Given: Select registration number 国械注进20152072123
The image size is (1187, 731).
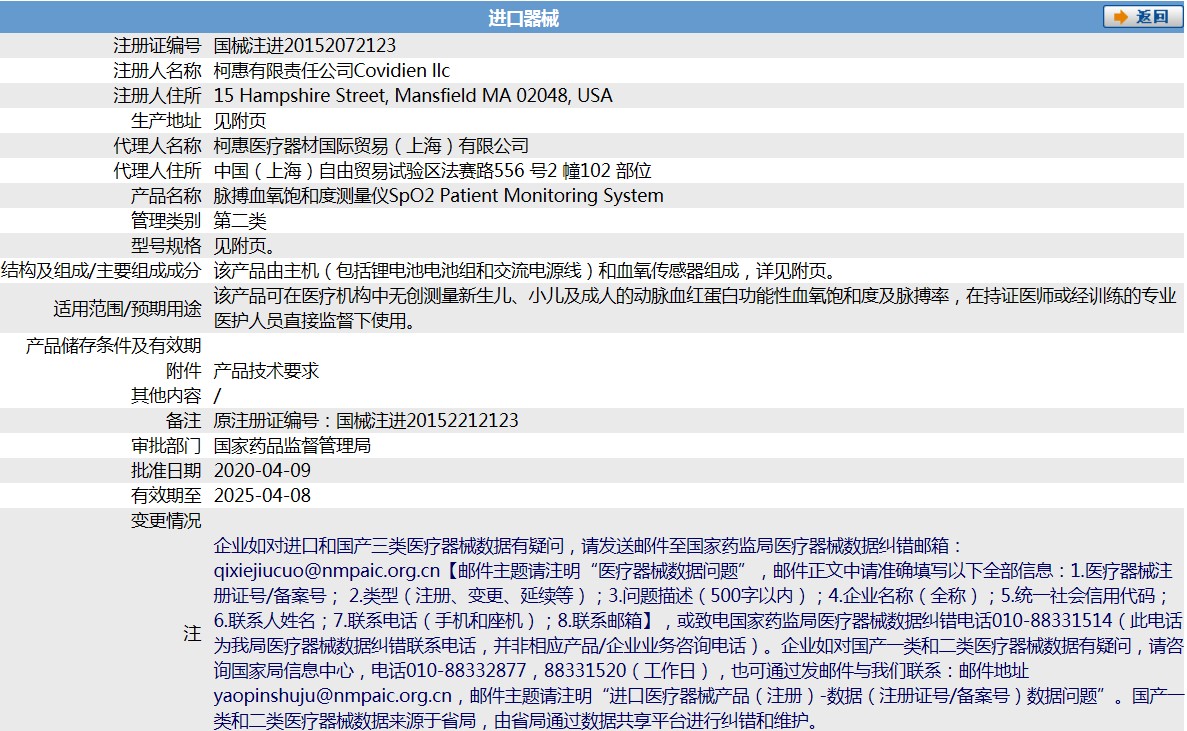Looking at the screenshot, I should pos(304,45).
